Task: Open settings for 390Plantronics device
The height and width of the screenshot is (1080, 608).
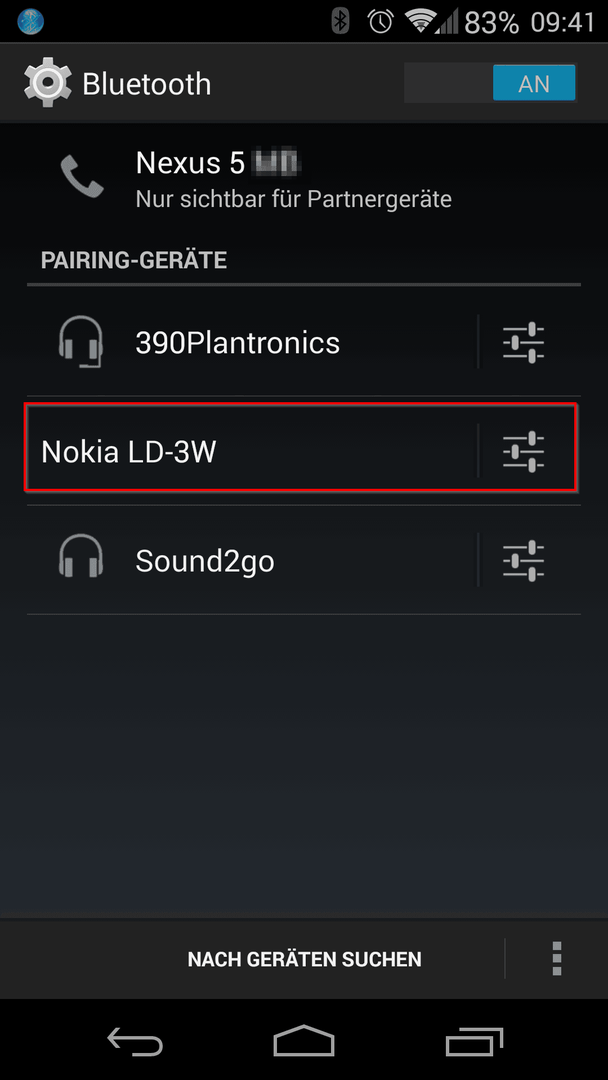Action: tap(524, 342)
